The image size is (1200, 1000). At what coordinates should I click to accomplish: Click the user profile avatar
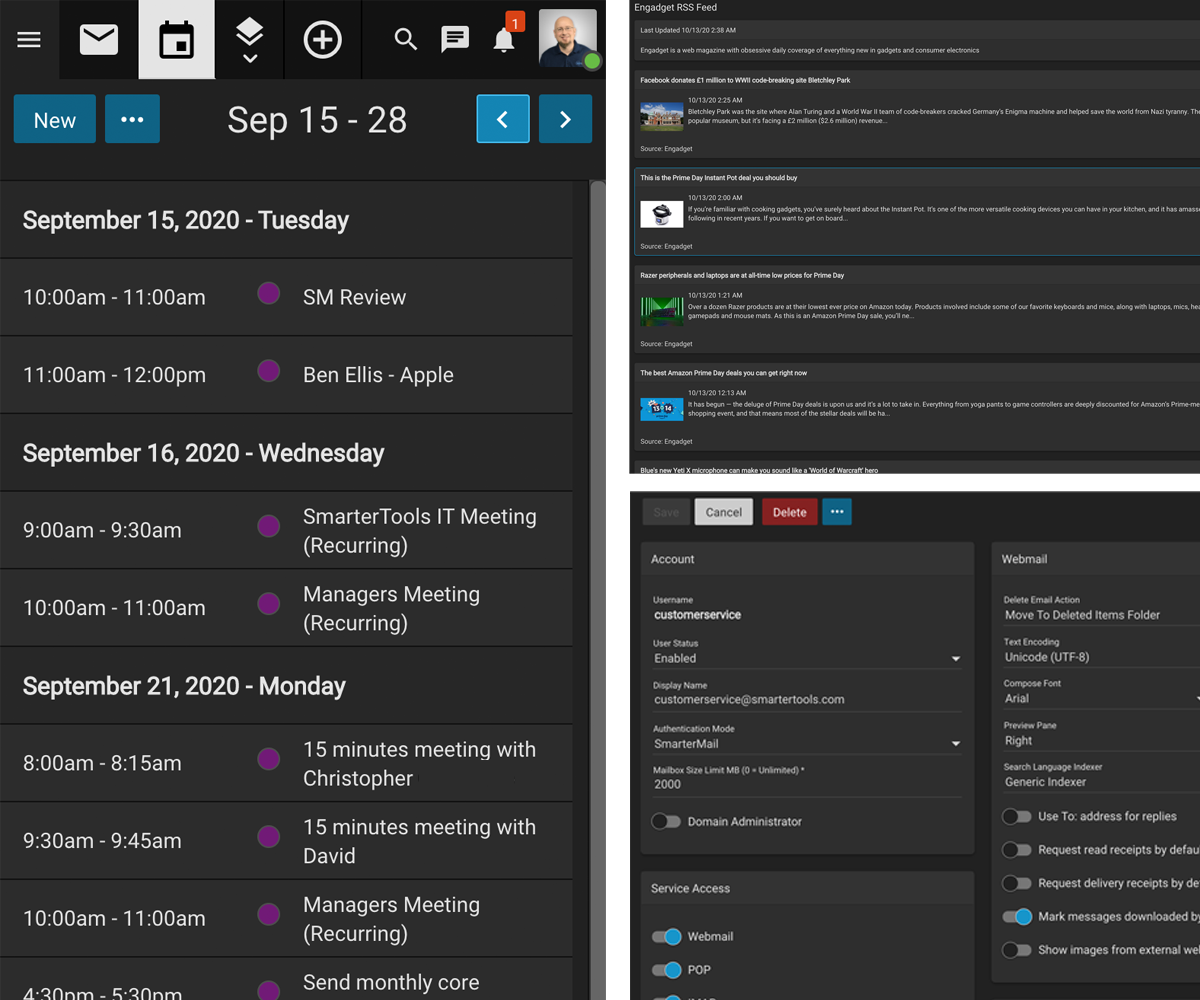(x=568, y=39)
